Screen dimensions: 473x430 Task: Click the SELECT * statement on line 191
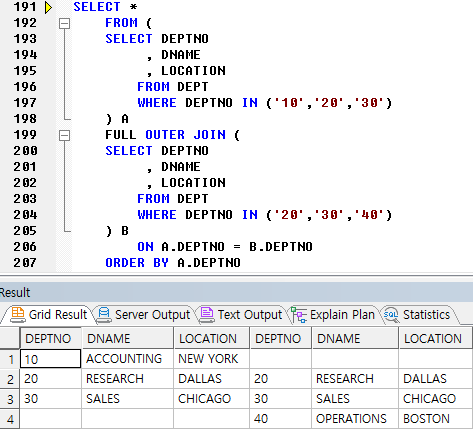click(x=105, y=7)
